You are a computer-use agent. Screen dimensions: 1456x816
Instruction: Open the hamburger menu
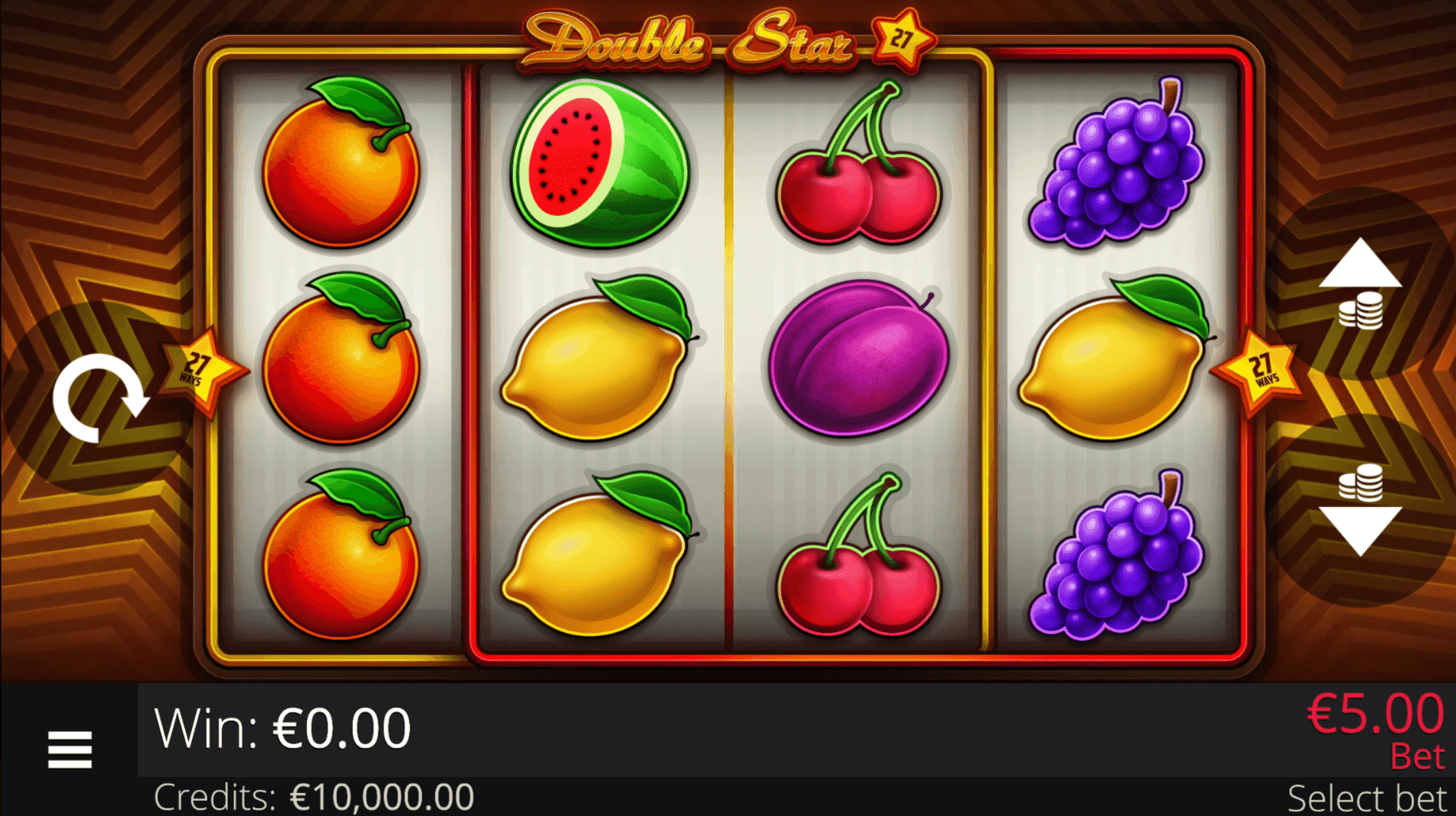pyautogui.click(x=69, y=750)
